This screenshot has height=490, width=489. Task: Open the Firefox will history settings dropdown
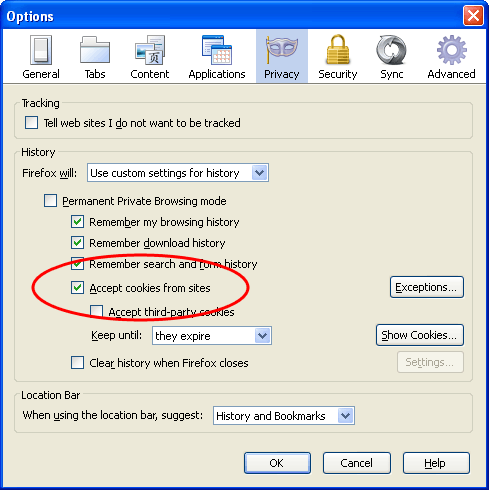pos(178,173)
